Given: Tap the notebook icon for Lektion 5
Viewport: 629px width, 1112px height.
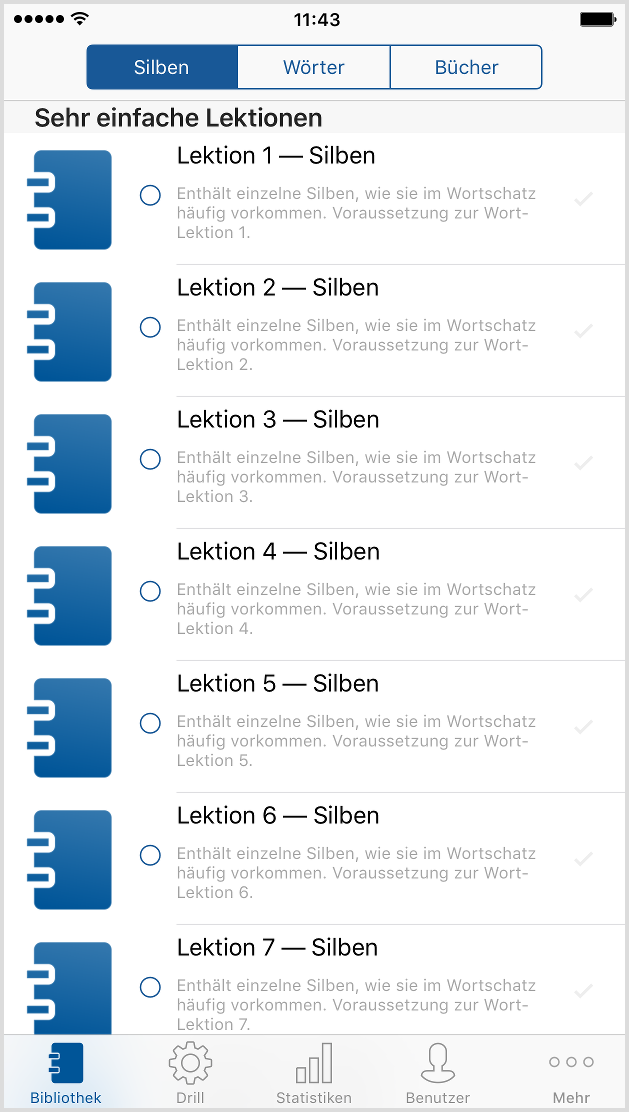Looking at the screenshot, I should tap(72, 728).
